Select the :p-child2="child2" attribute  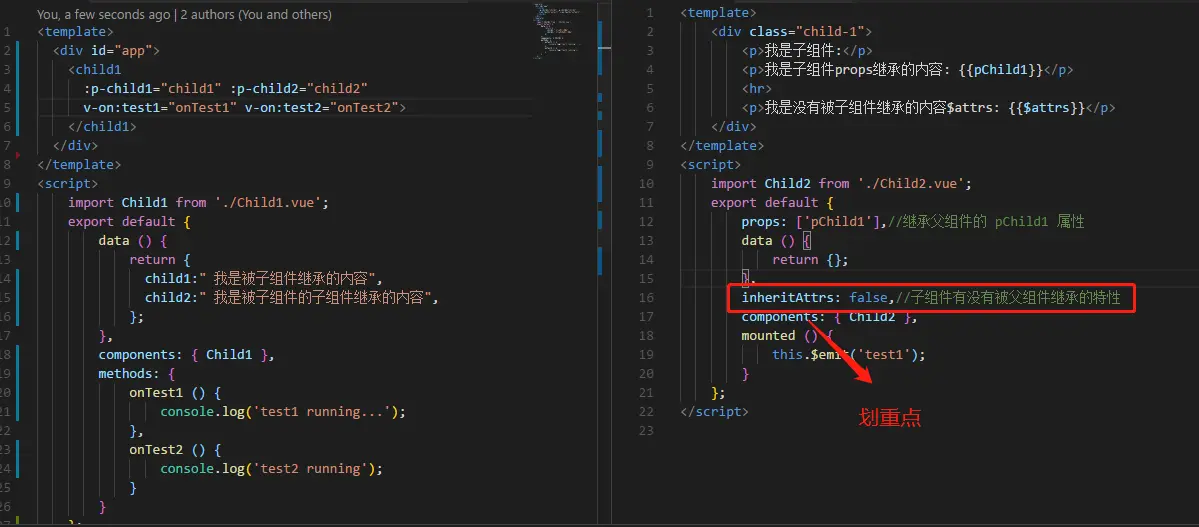point(299,89)
